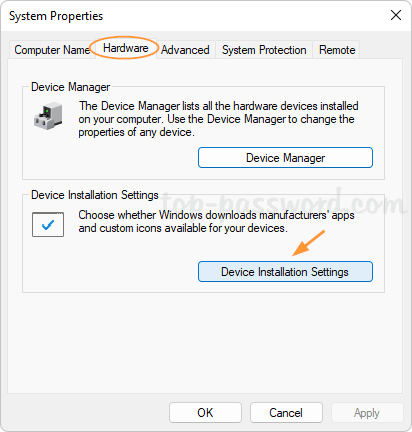The image size is (412, 432).
Task: Click the Device Installation Settings group heading
Action: pos(95,195)
